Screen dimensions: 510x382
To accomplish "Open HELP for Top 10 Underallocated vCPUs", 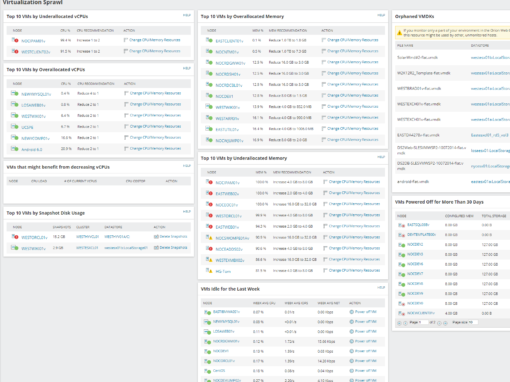I will [187, 15].
